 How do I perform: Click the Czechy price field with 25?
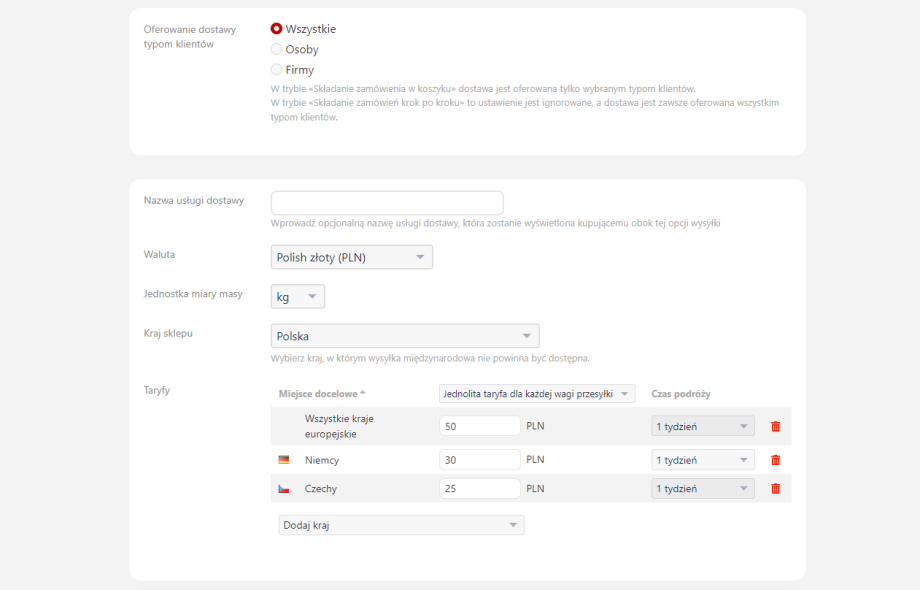[x=479, y=489]
